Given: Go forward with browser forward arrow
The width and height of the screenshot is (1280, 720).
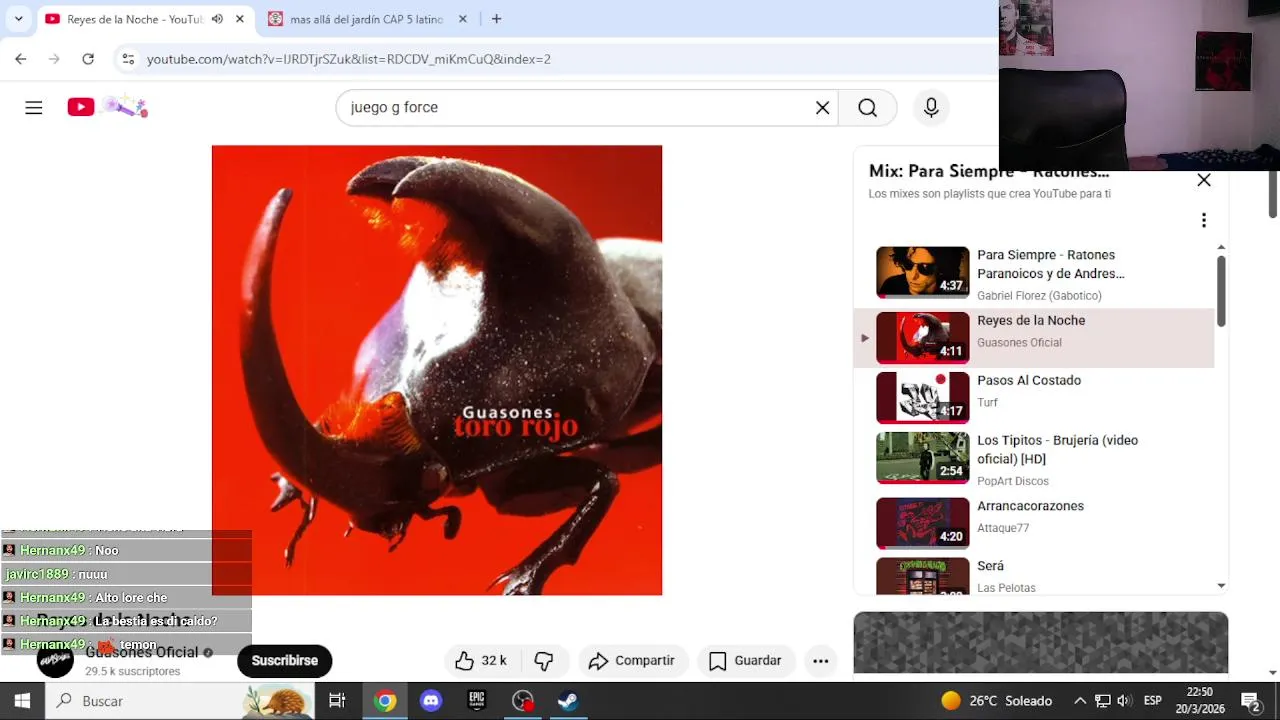Looking at the screenshot, I should [54, 59].
